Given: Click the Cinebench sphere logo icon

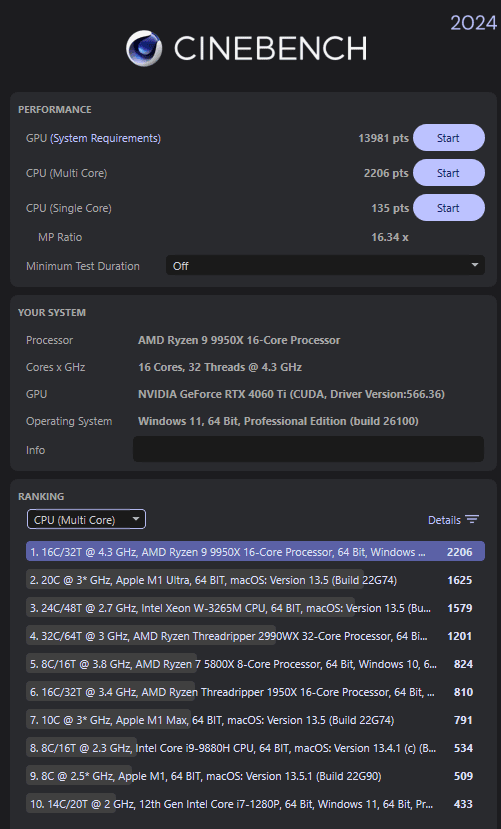Looking at the screenshot, I should tap(144, 49).
